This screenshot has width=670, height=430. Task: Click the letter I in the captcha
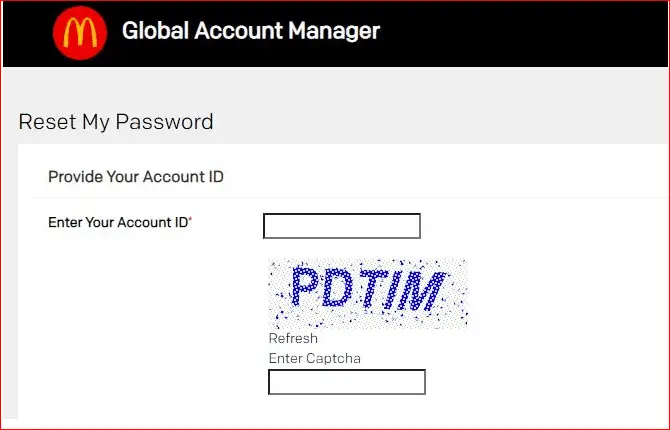click(x=394, y=290)
